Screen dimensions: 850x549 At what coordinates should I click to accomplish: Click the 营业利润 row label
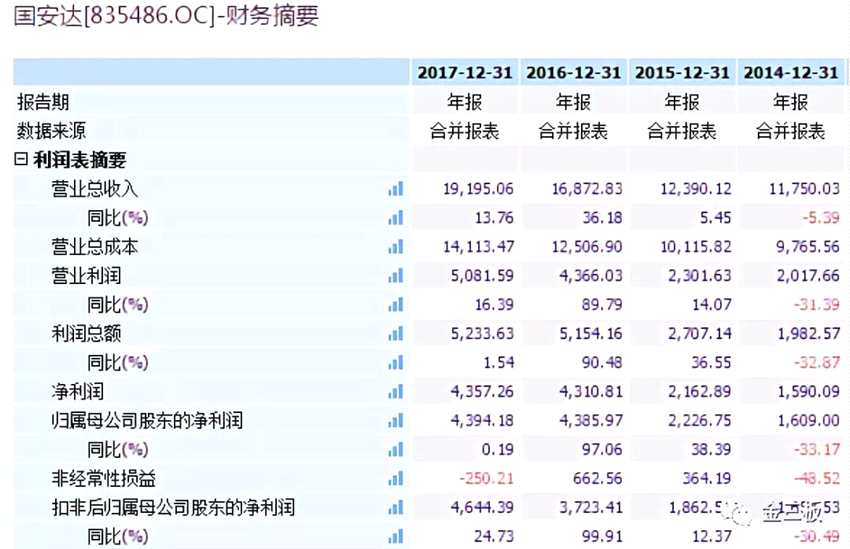(x=86, y=276)
